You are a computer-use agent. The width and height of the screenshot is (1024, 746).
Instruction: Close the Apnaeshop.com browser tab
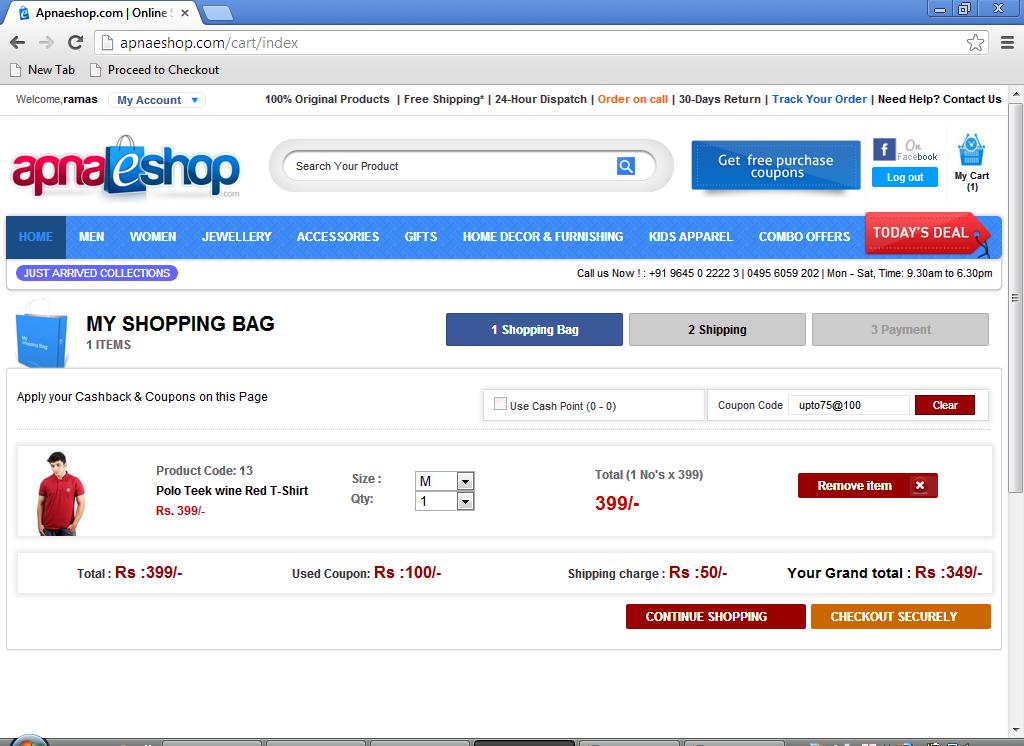click(x=185, y=12)
